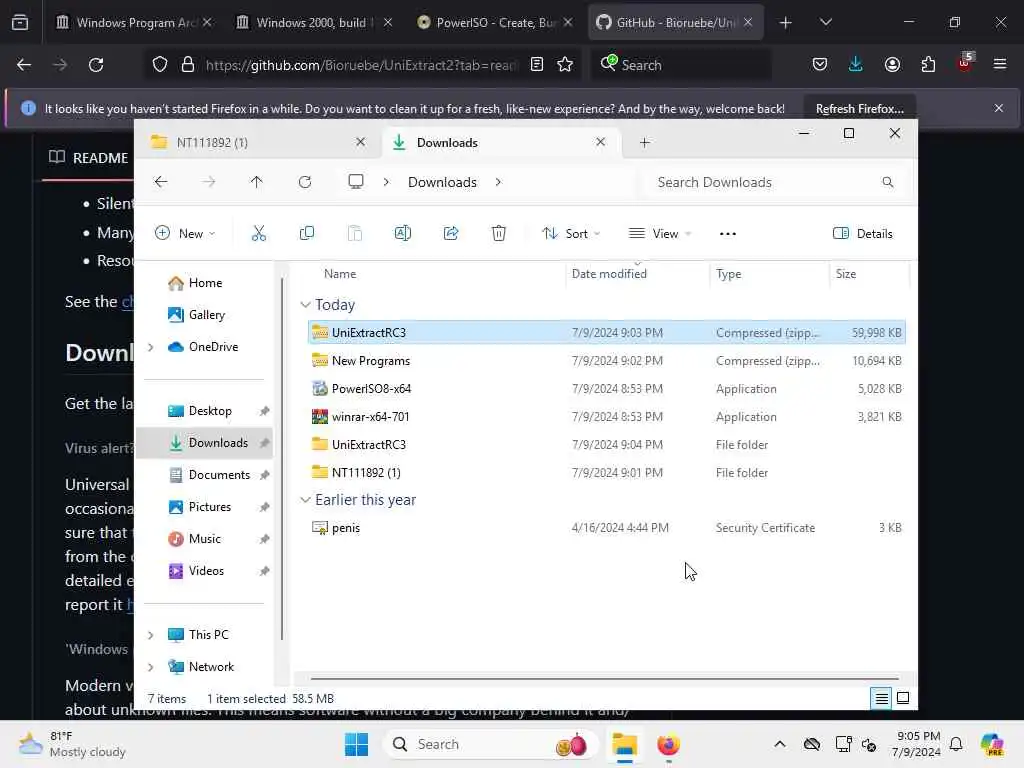Expand OneDrive in navigation pane
Image resolution: width=1024 pixels, height=768 pixels.
point(151,347)
